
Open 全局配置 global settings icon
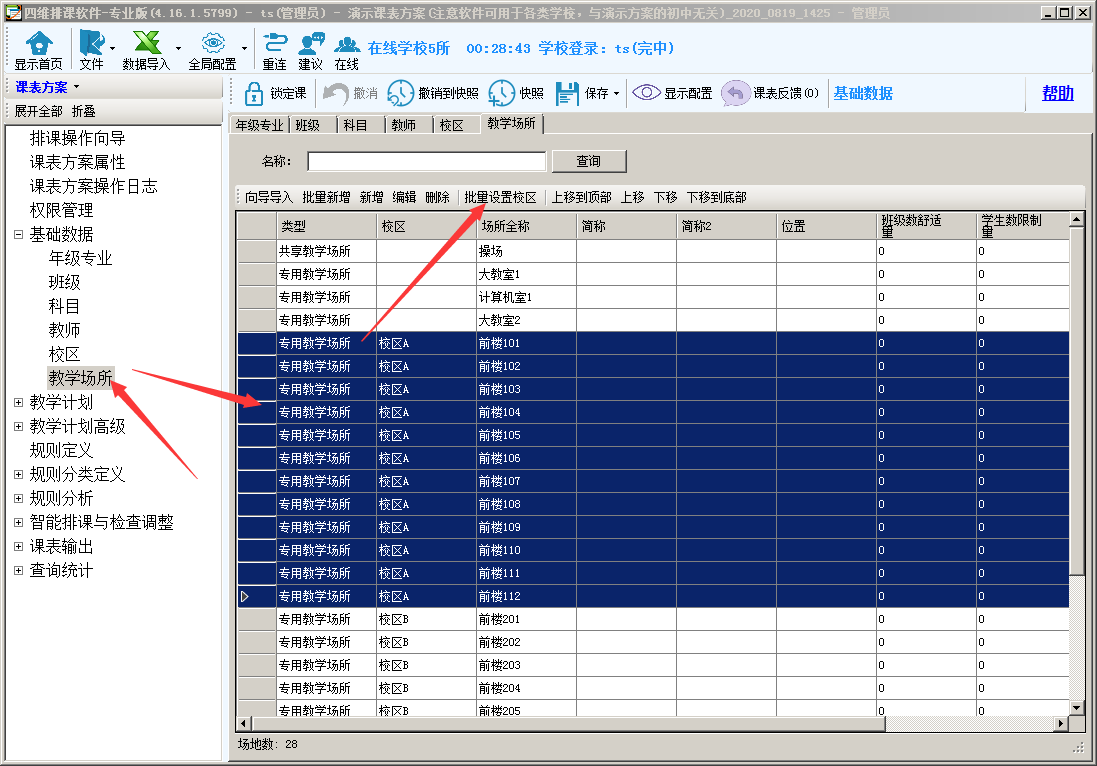pyautogui.click(x=212, y=44)
